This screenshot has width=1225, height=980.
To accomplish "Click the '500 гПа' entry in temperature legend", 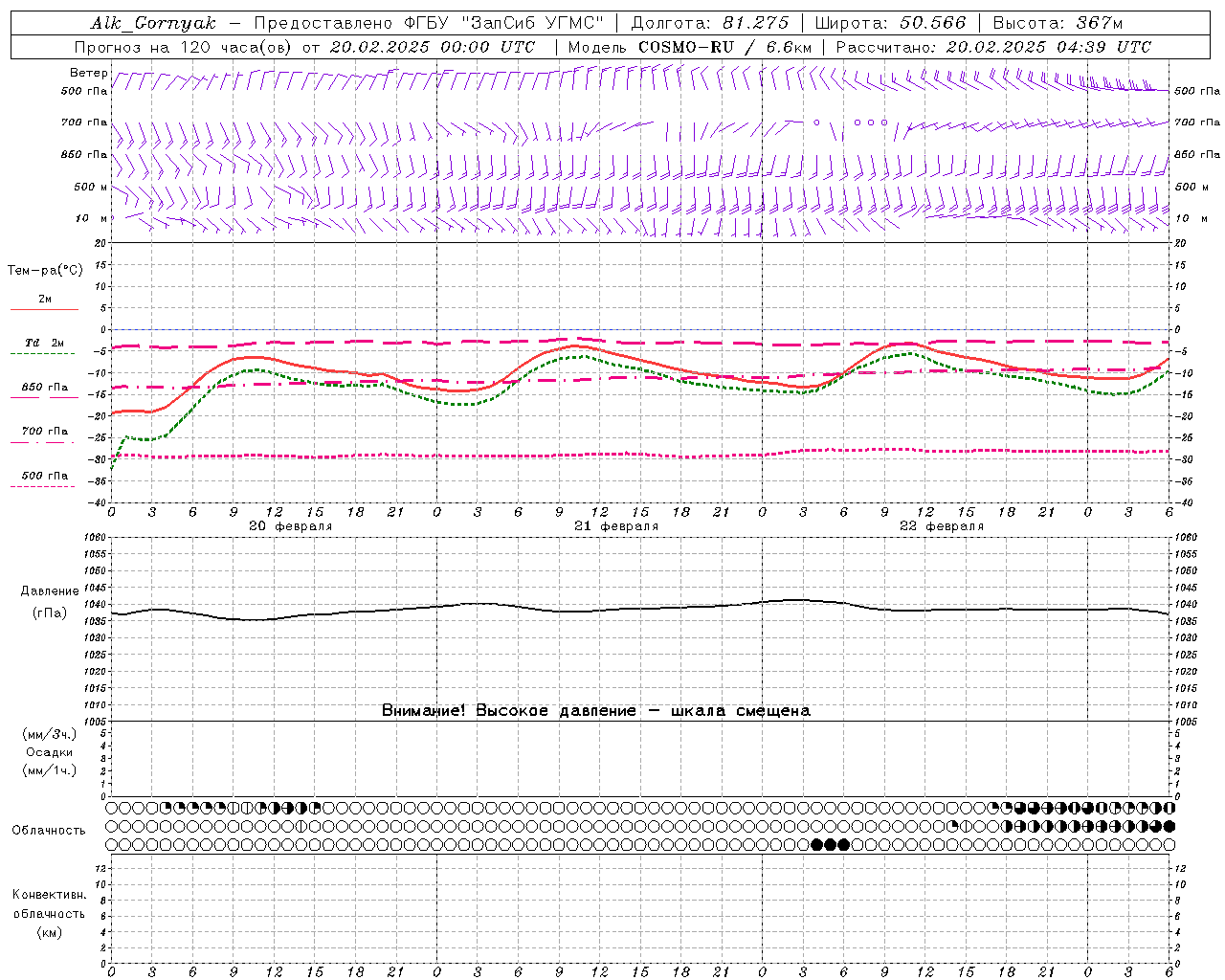I will (x=44, y=476).
